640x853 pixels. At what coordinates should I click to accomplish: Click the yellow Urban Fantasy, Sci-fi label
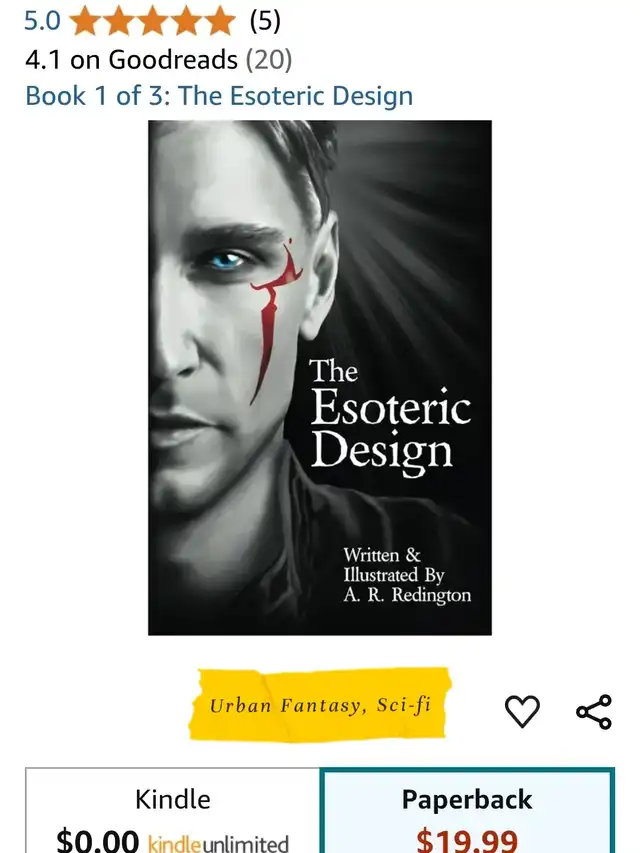click(x=320, y=705)
